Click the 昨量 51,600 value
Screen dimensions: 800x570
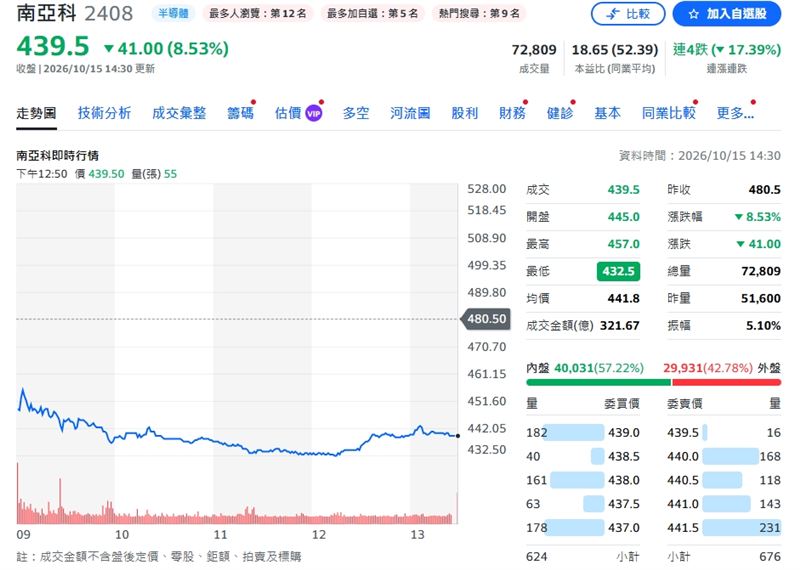[x=761, y=299]
